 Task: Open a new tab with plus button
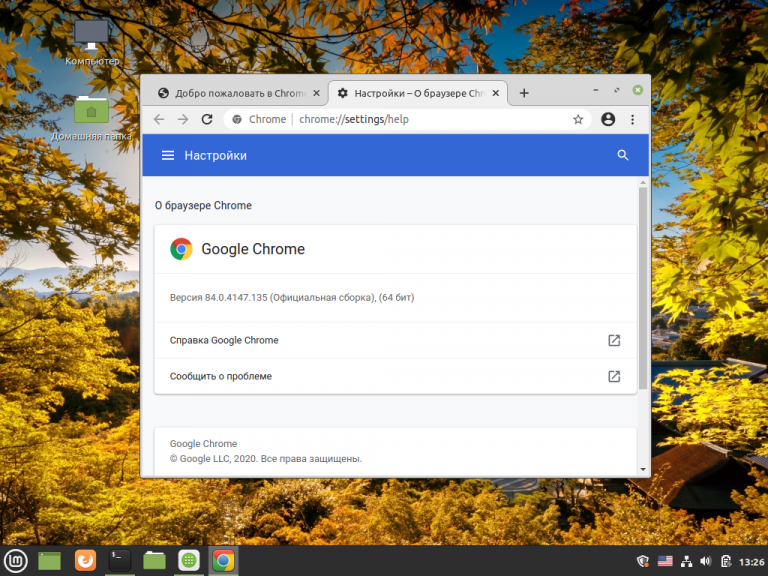(x=524, y=93)
